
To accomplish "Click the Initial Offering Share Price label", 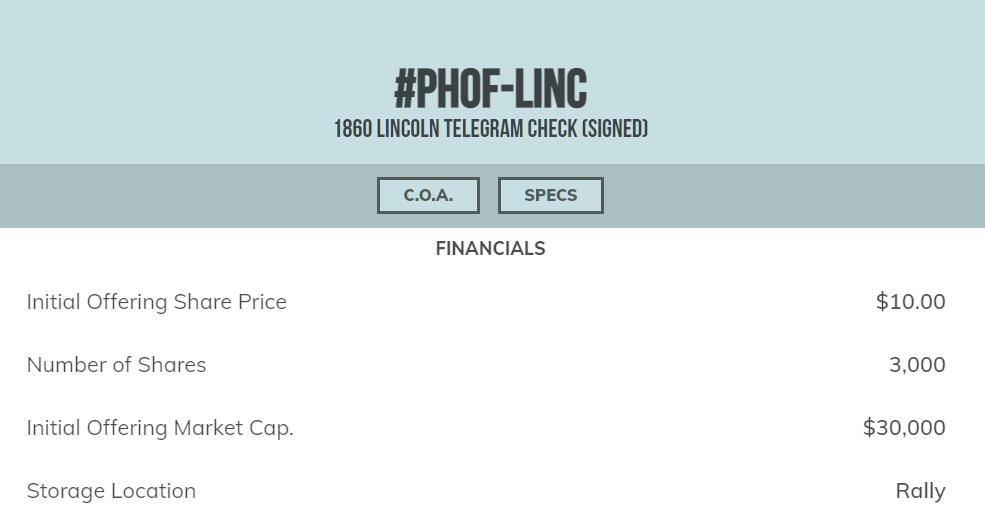I will click(x=156, y=302).
